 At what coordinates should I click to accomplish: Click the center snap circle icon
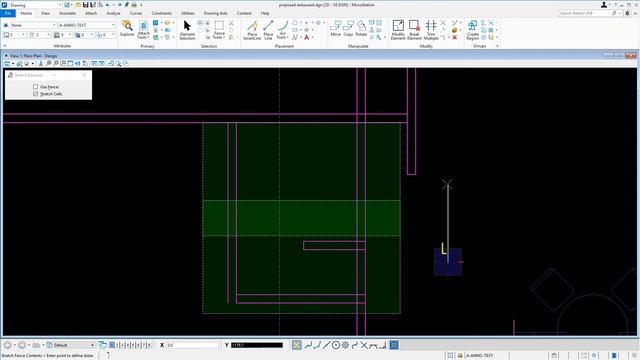coord(336,345)
